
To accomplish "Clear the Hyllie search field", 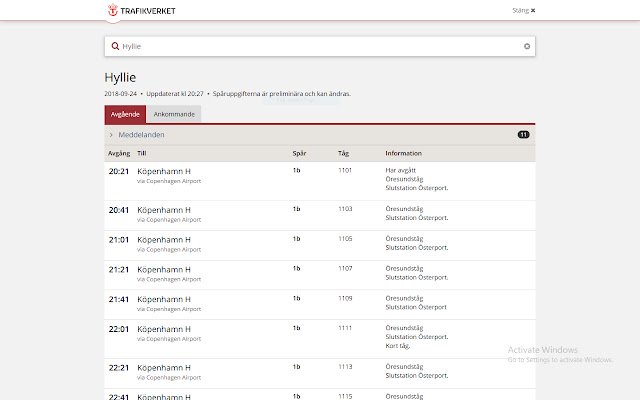I will (x=527, y=47).
